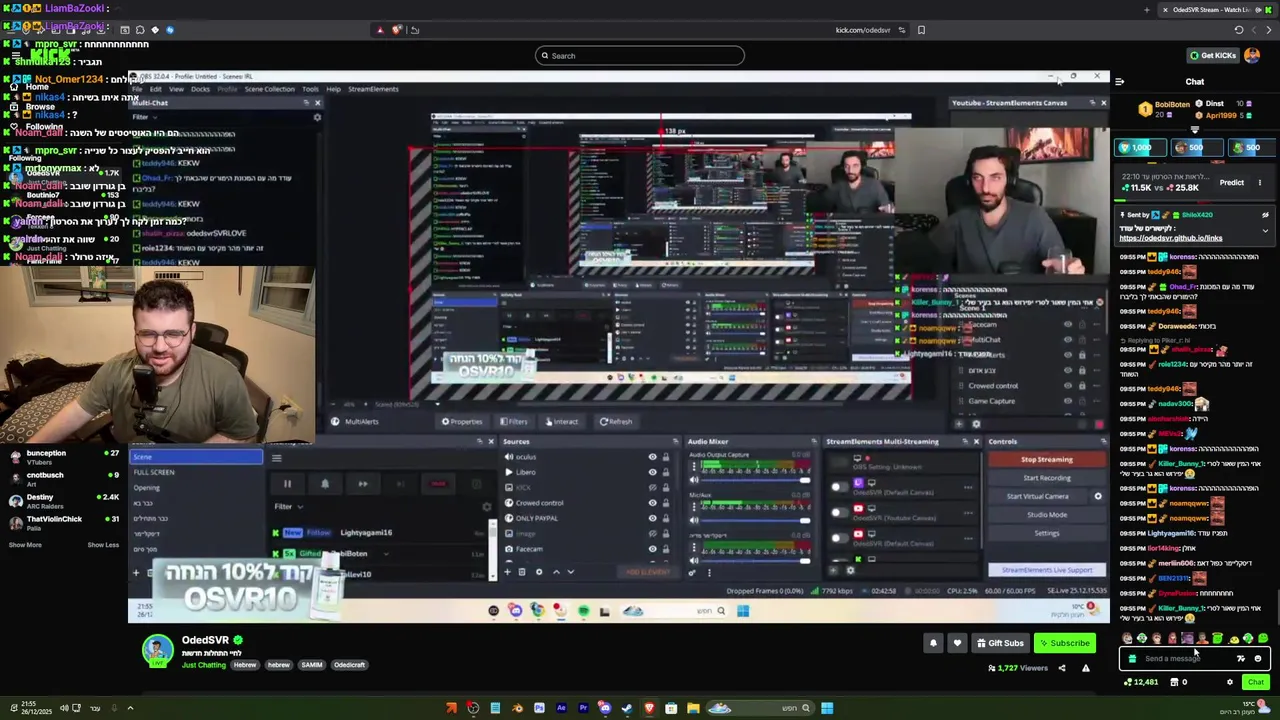Open the prediction three-dot options
The height and width of the screenshot is (720, 1280).
(1260, 183)
